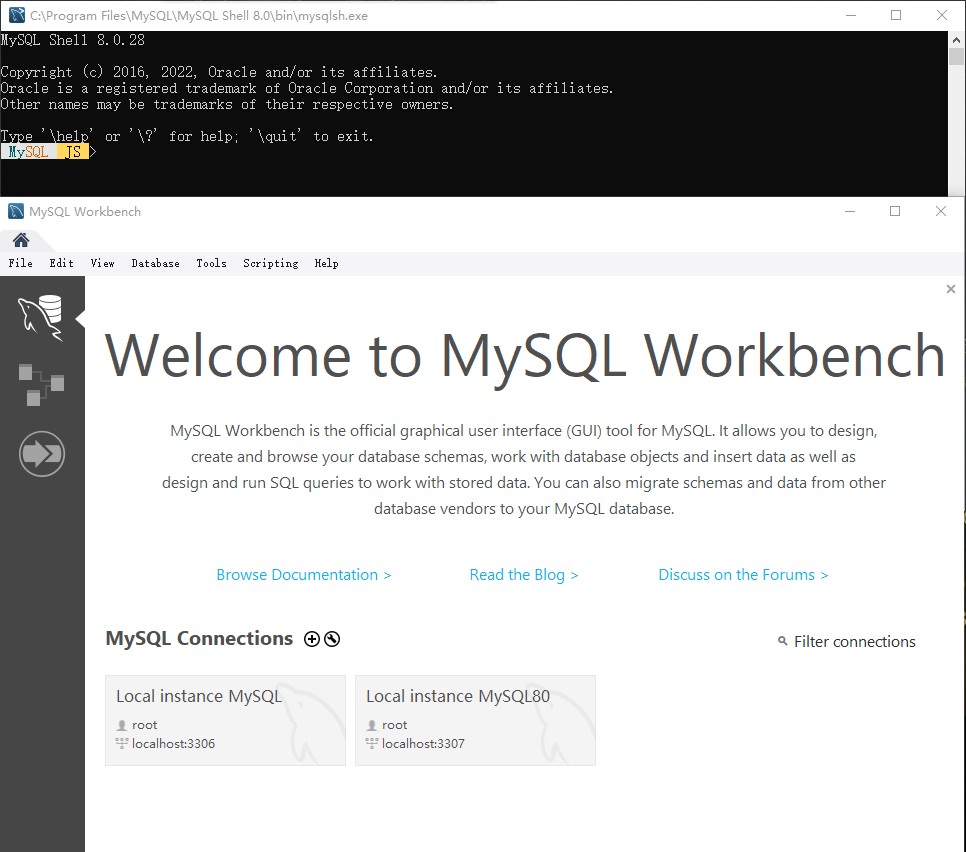Dismiss the welcome message with the small X
The height and width of the screenshot is (852, 966).
(x=951, y=289)
